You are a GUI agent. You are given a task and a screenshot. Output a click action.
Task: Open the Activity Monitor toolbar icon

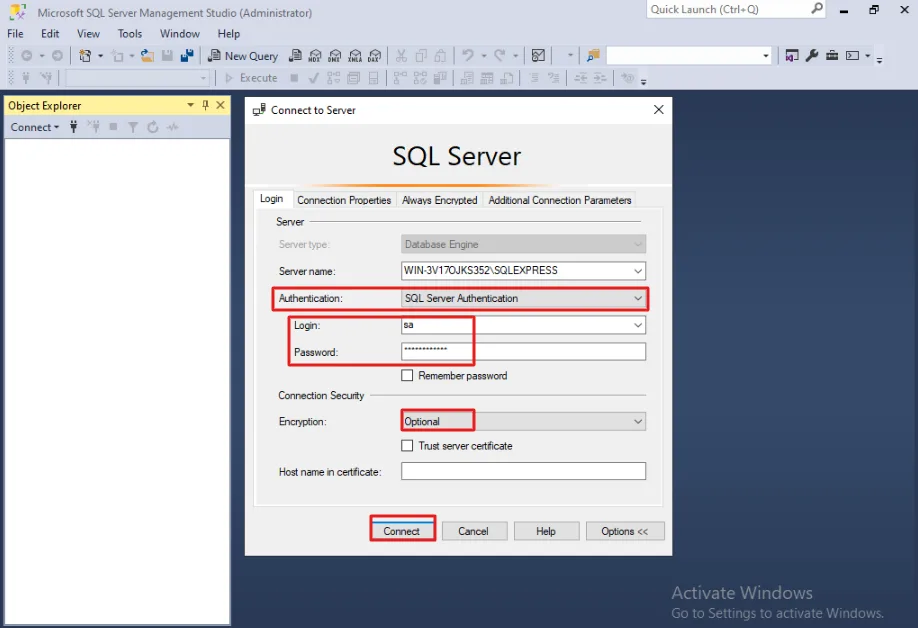(x=538, y=56)
